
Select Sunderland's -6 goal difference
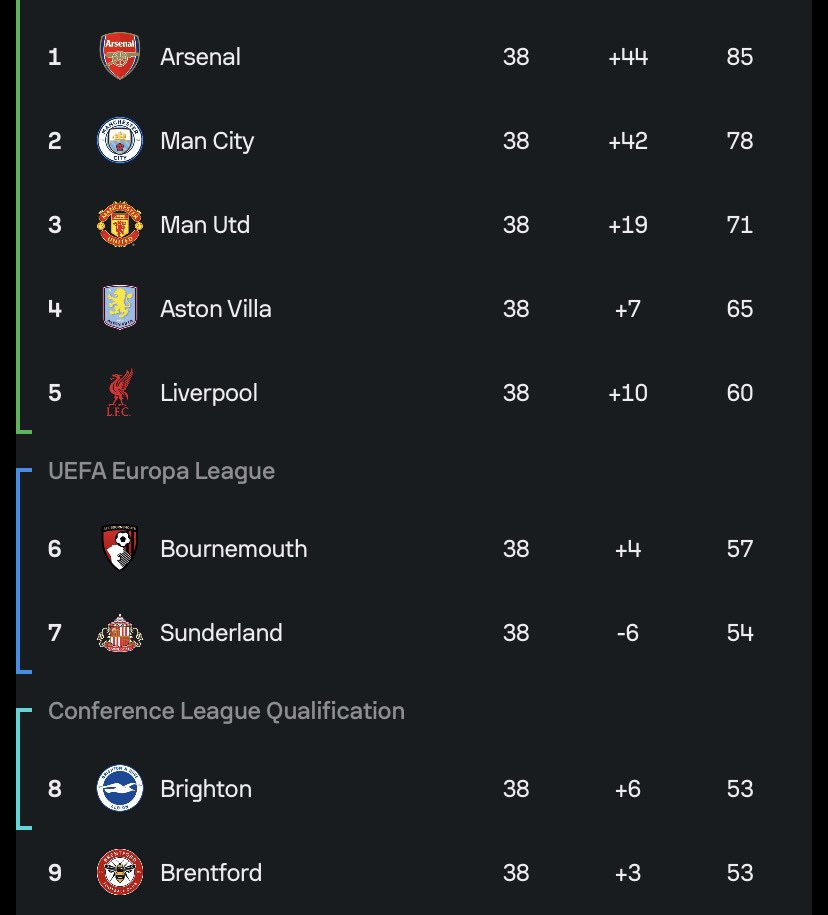[628, 633]
